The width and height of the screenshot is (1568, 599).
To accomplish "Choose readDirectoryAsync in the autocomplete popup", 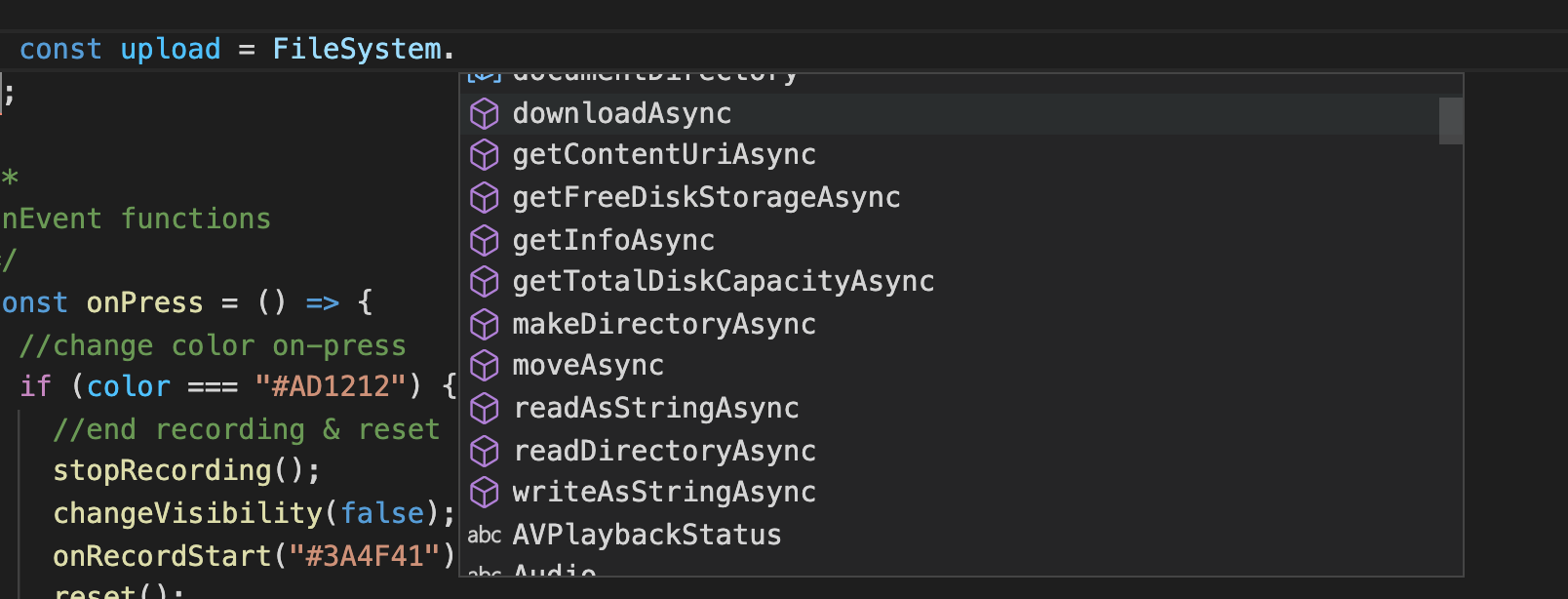I will click(665, 450).
